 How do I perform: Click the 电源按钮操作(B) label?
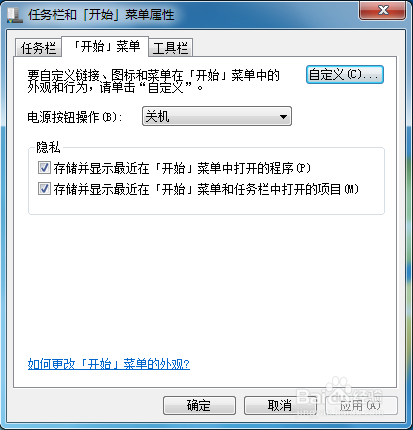[x=75, y=117]
